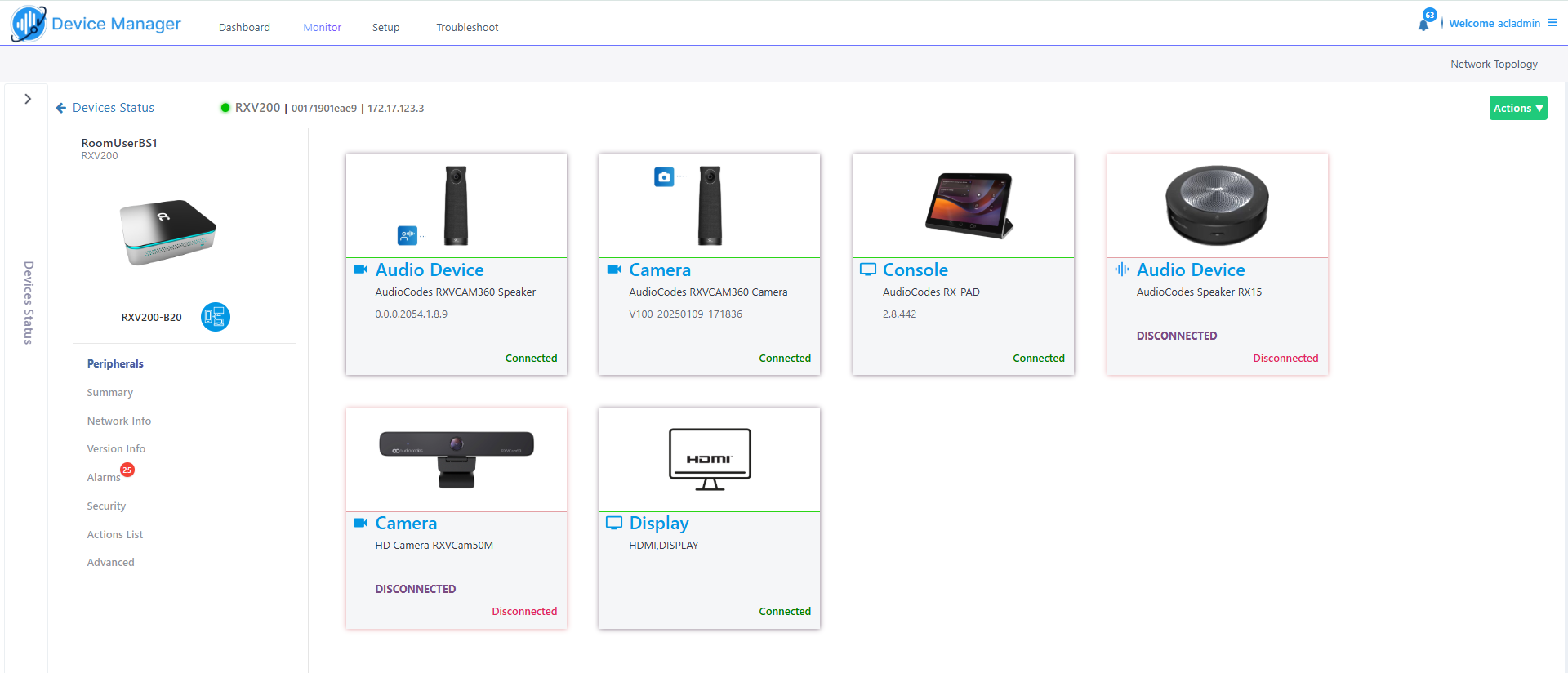Click the Speaker RX15 device image

1217,206
